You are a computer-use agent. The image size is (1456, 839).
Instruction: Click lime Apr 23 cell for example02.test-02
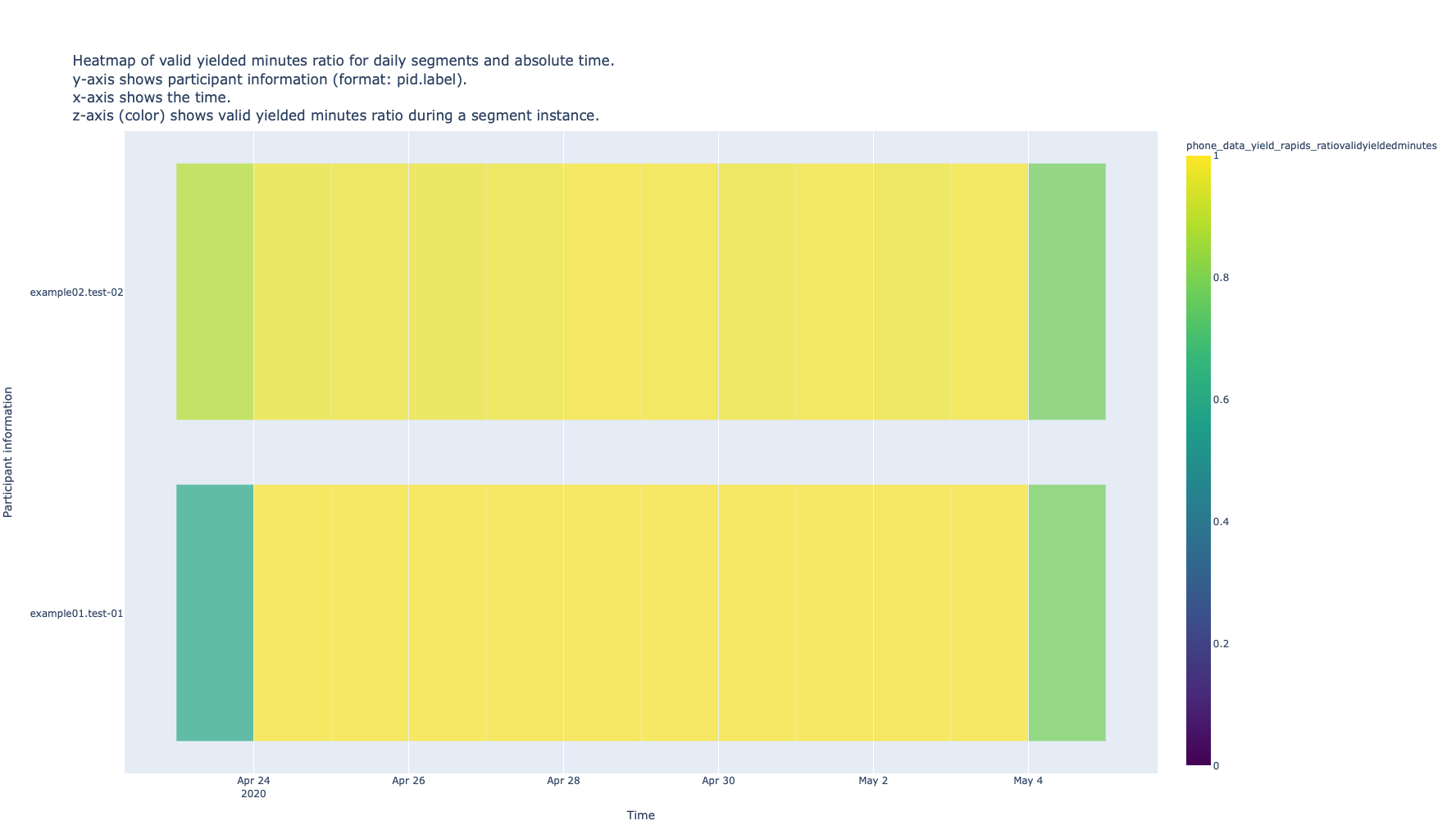pos(215,291)
